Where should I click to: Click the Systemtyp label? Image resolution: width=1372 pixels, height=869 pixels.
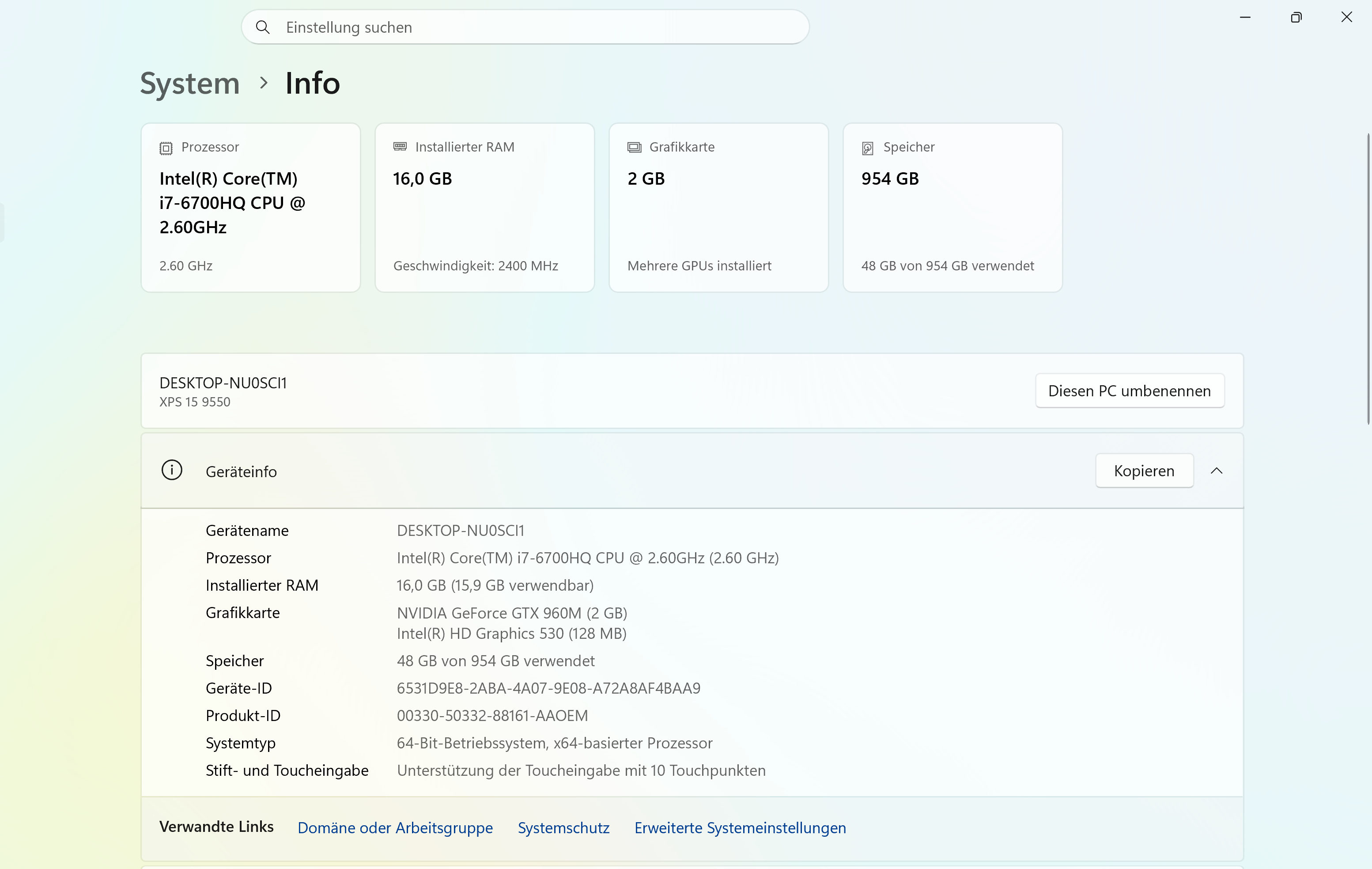(x=240, y=743)
